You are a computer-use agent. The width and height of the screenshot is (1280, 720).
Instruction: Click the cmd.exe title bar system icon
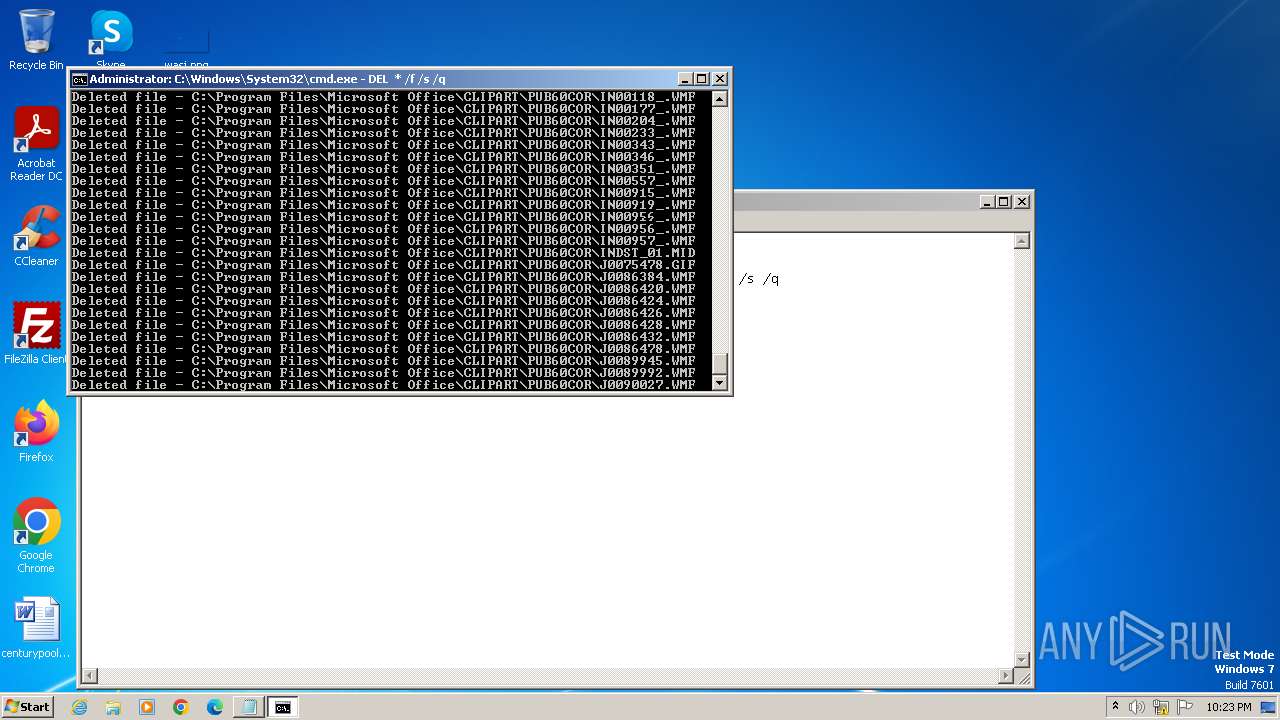pyautogui.click(x=79, y=79)
